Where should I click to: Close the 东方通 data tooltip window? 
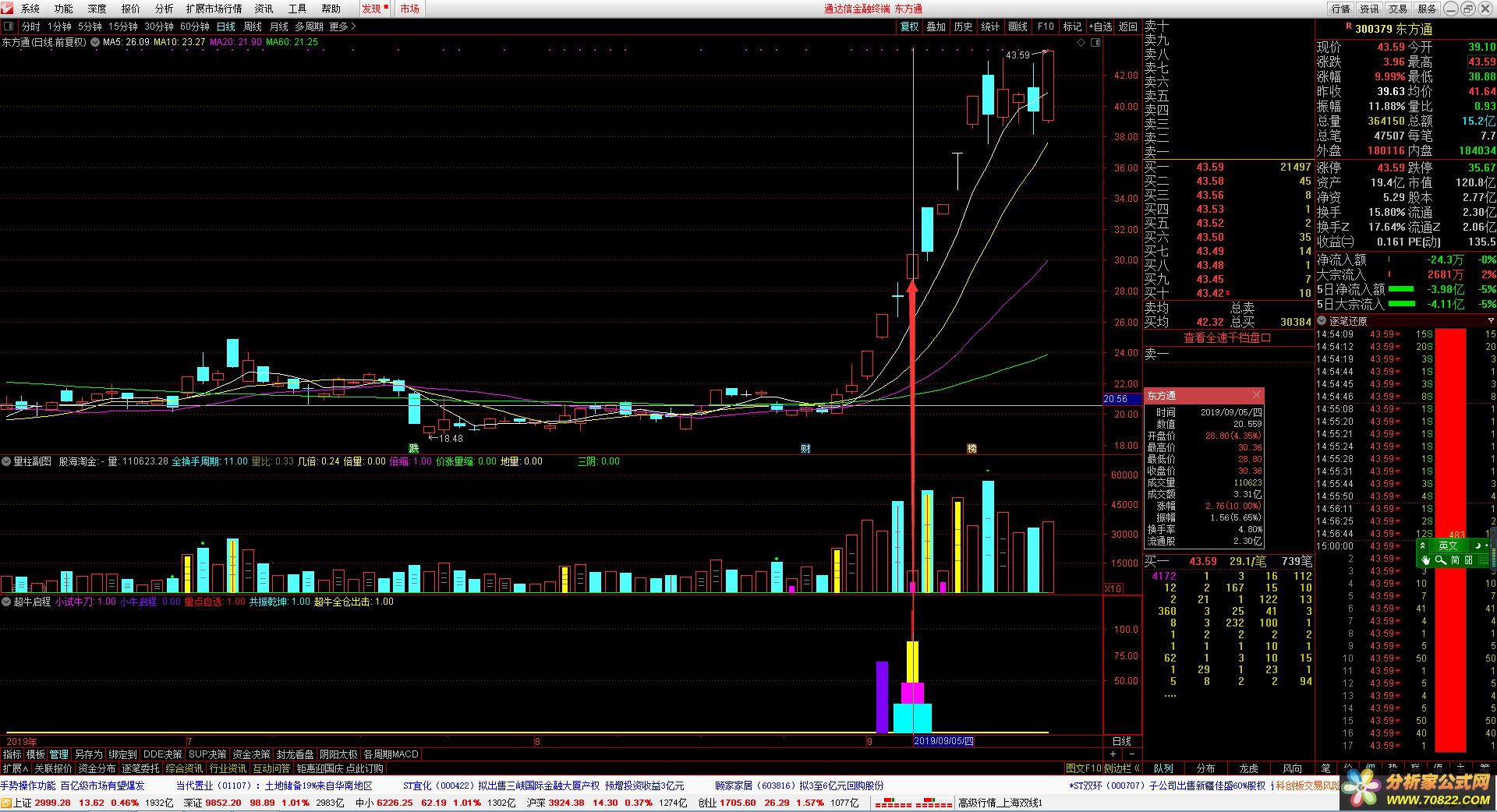1255,396
